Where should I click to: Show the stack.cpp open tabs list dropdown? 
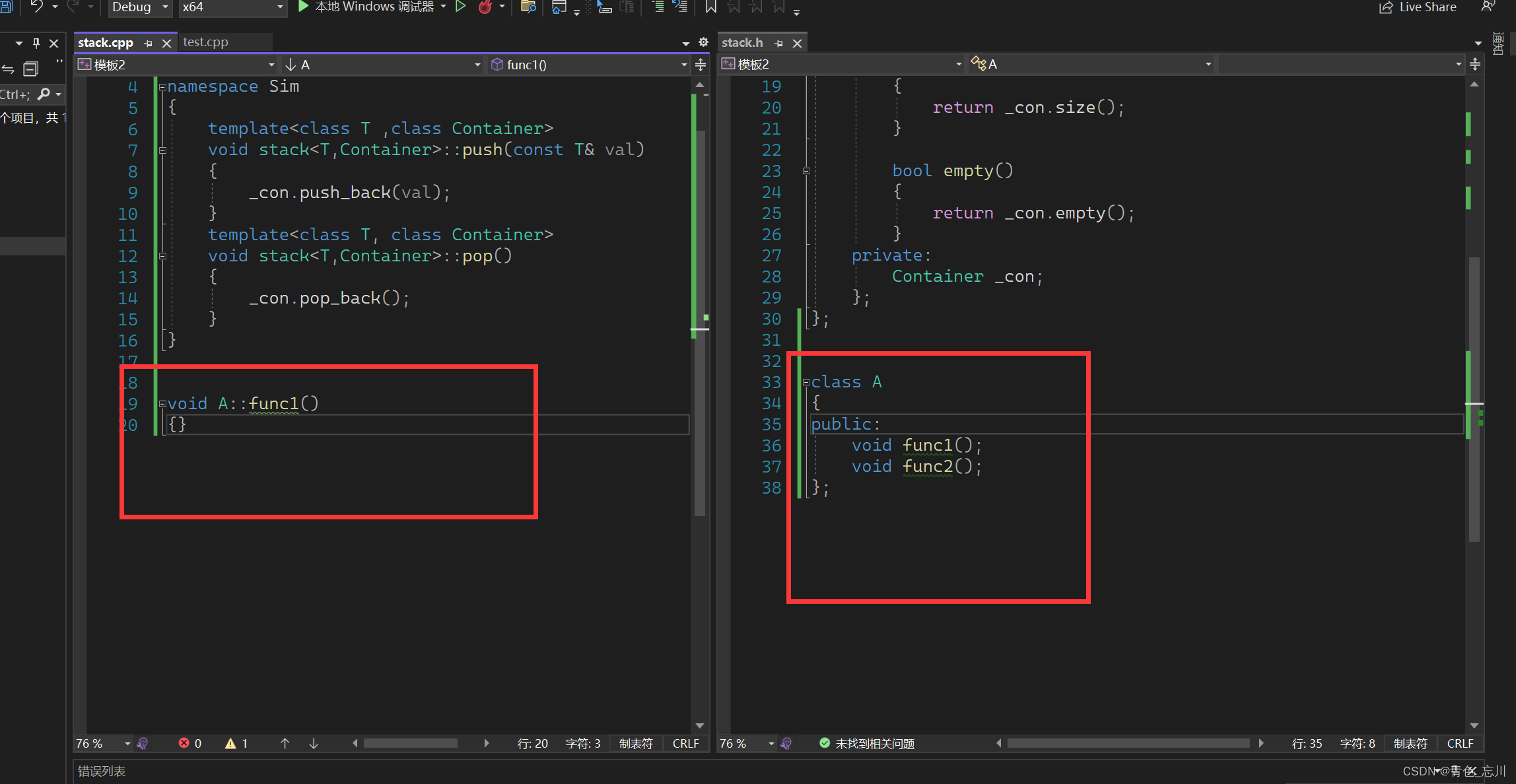[x=685, y=44]
